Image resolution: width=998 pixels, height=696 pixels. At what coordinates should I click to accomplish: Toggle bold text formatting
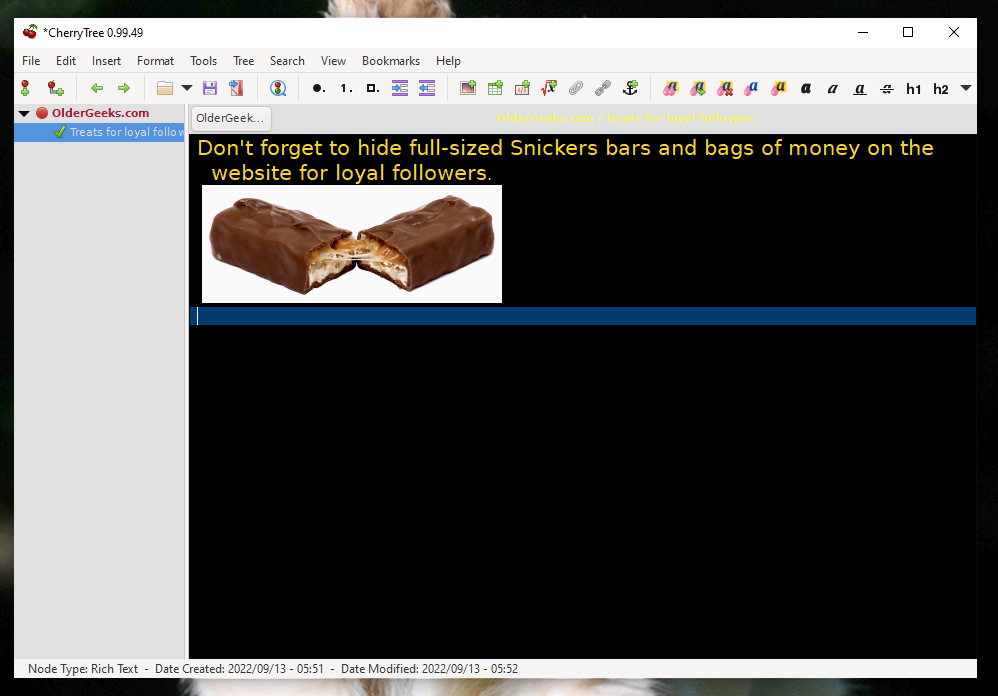pos(806,88)
